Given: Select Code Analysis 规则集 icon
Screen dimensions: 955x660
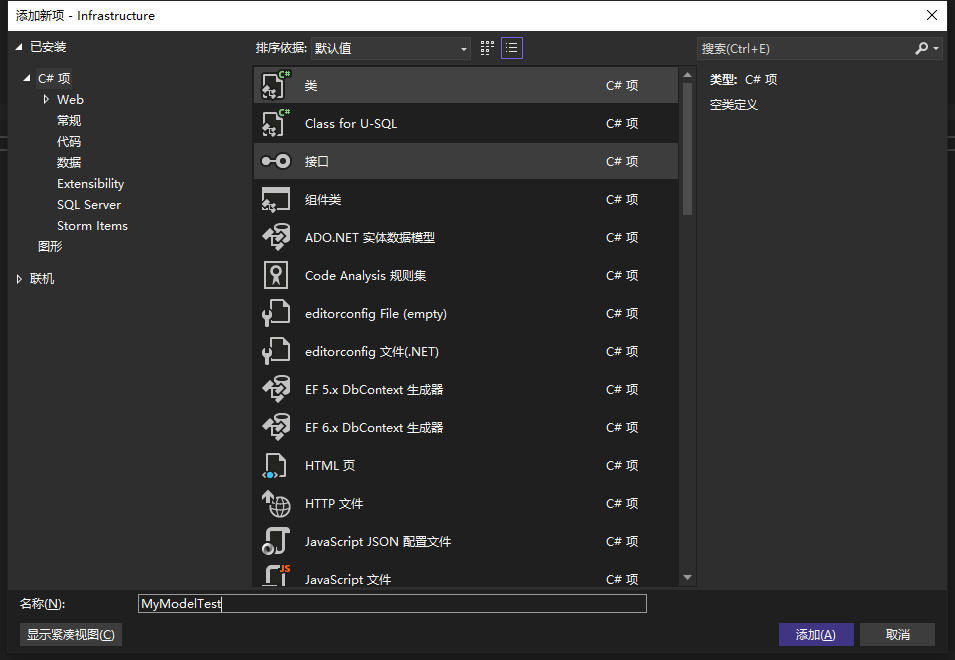Looking at the screenshot, I should pyautogui.click(x=275, y=276).
